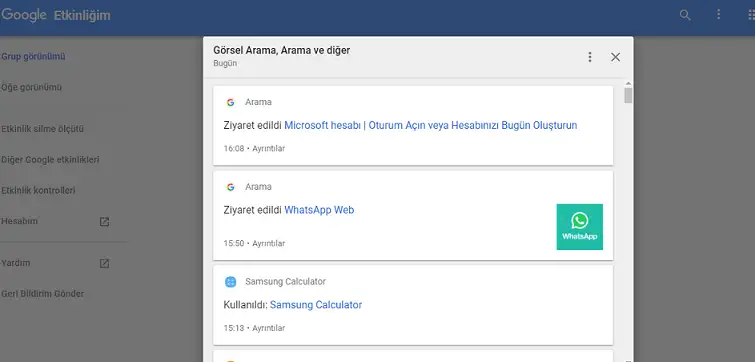Screen dimensions: 755x362
Task: Select Grup görünümü in the sidebar
Action: [x=33, y=57]
